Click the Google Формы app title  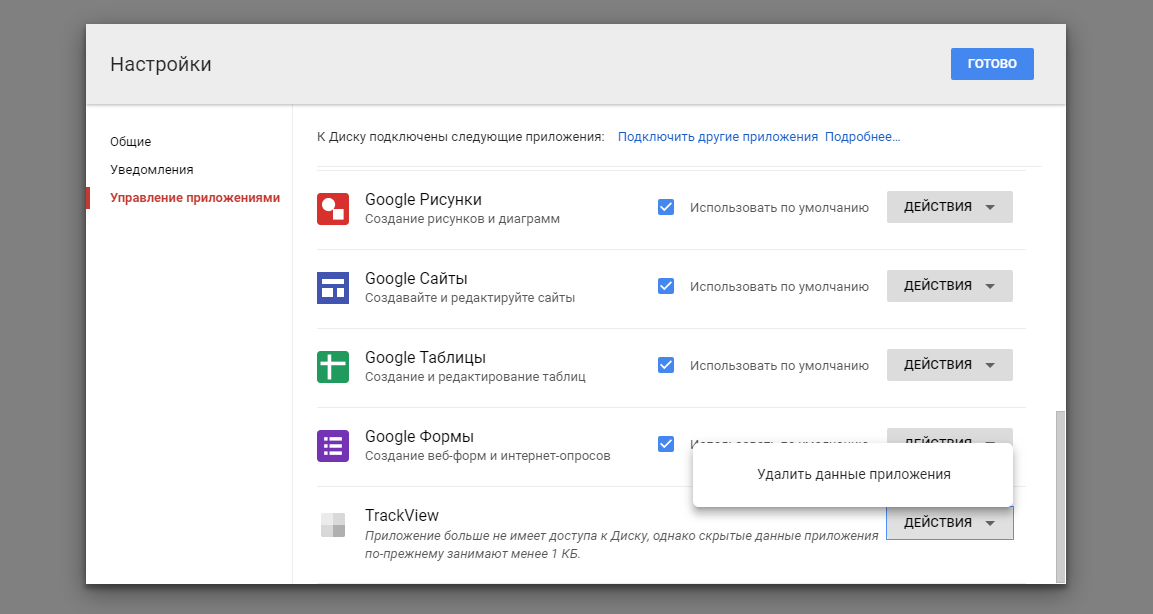coord(420,437)
